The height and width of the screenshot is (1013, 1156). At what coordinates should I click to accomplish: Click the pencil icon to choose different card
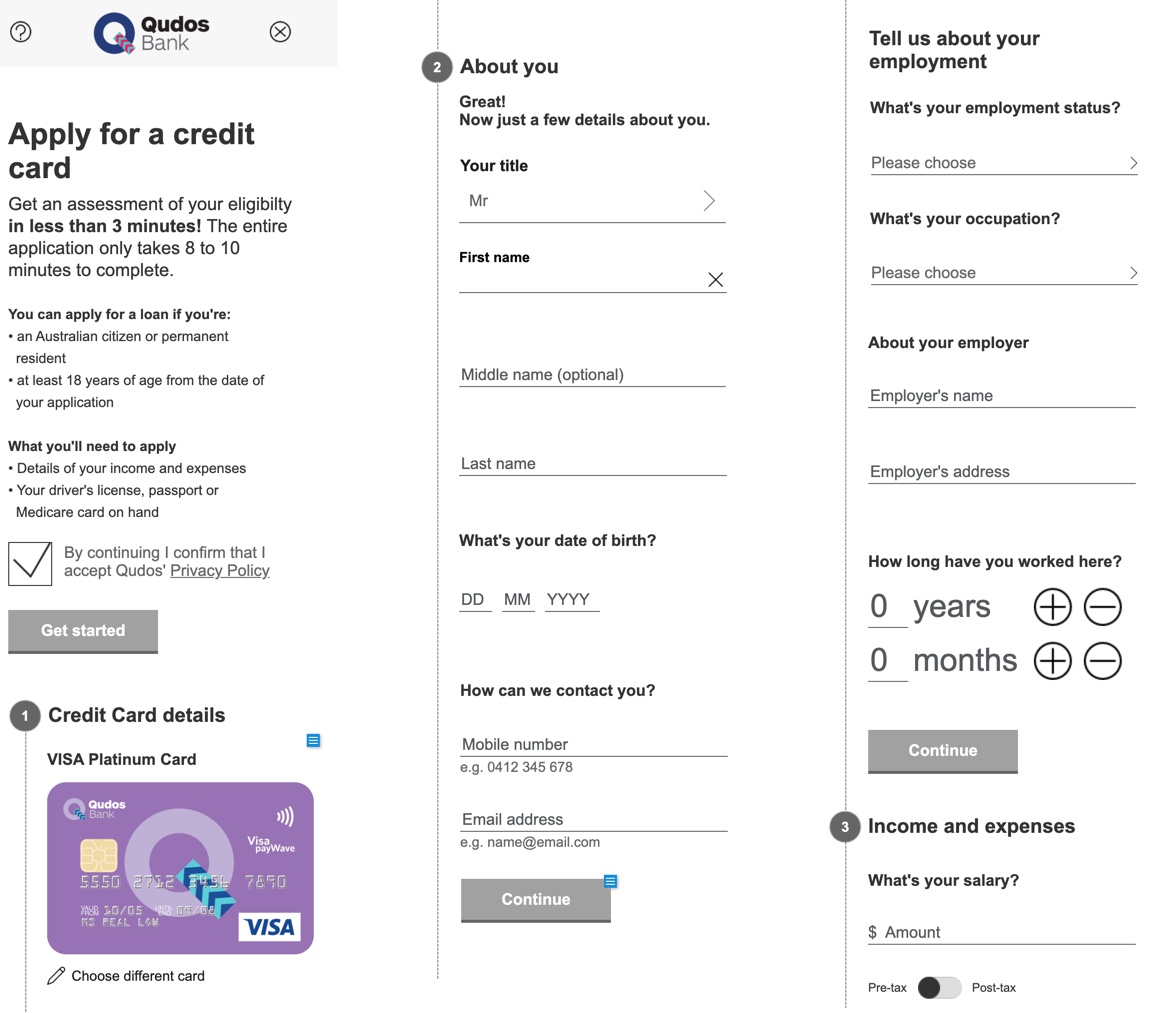(x=56, y=975)
